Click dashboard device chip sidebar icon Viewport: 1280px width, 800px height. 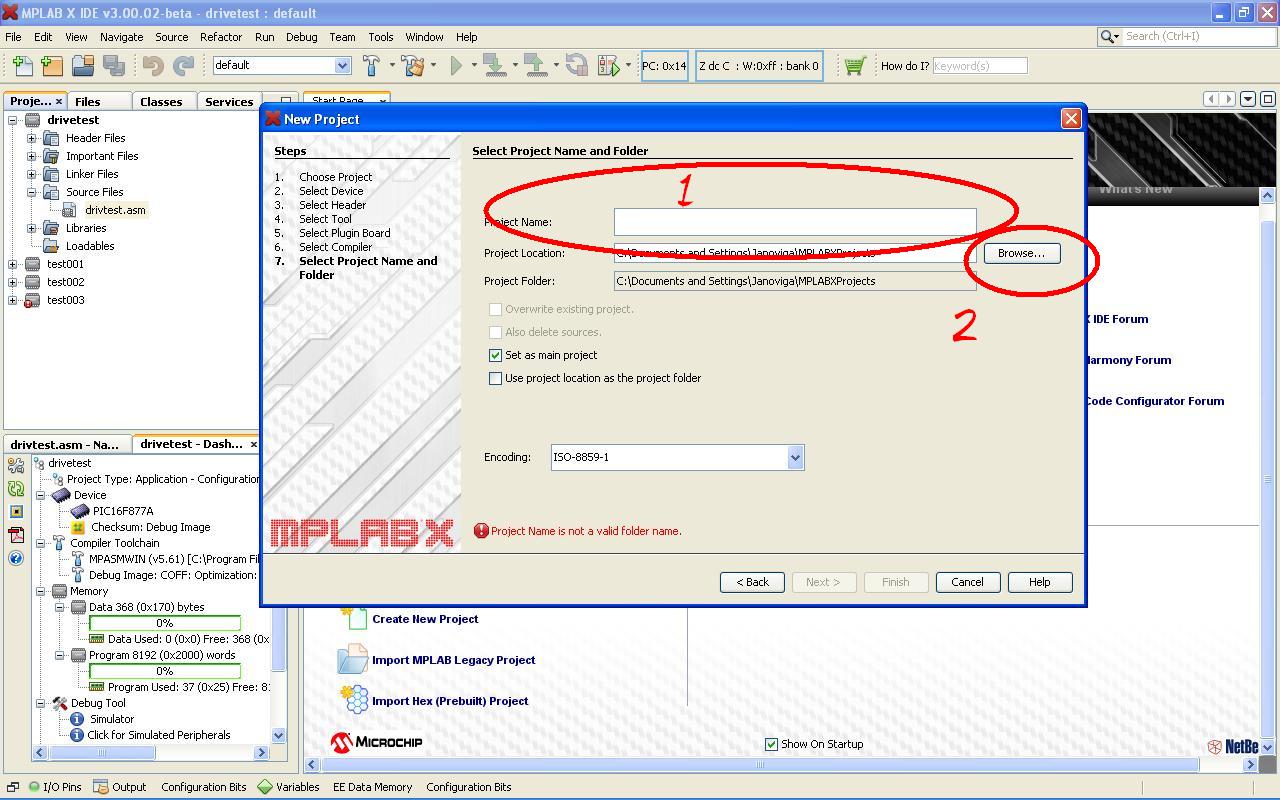pyautogui.click(x=16, y=511)
